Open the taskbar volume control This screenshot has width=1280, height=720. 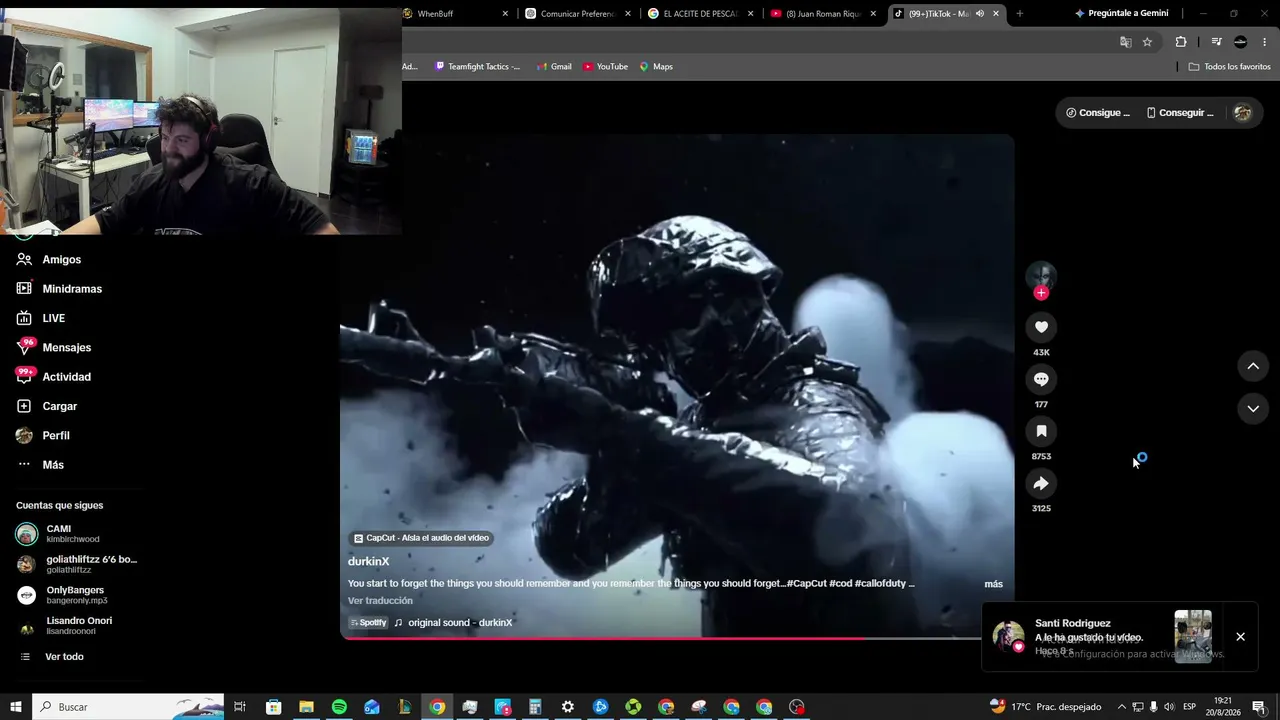click(x=1170, y=707)
